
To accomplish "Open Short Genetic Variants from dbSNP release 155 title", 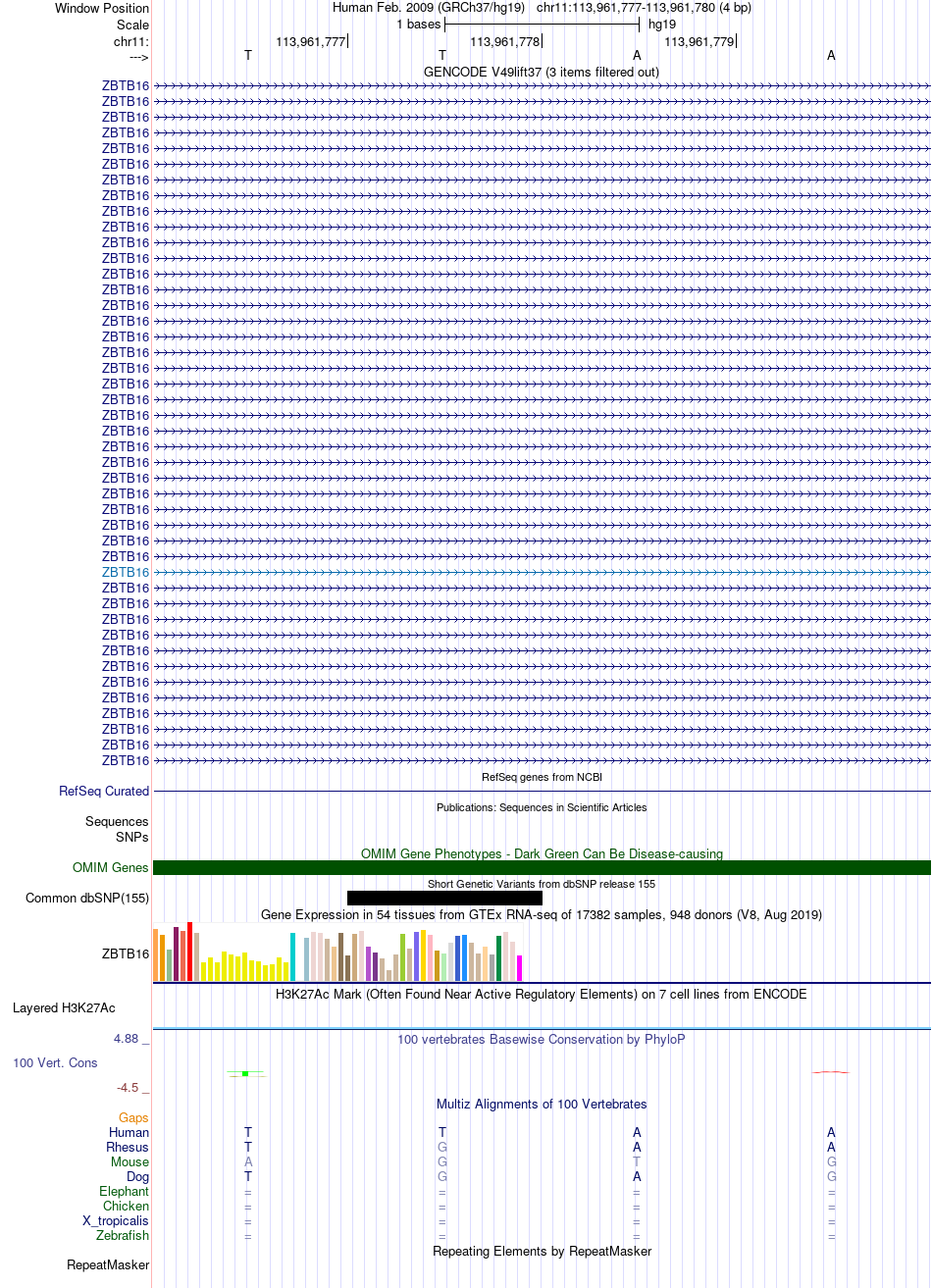I will (x=542, y=884).
